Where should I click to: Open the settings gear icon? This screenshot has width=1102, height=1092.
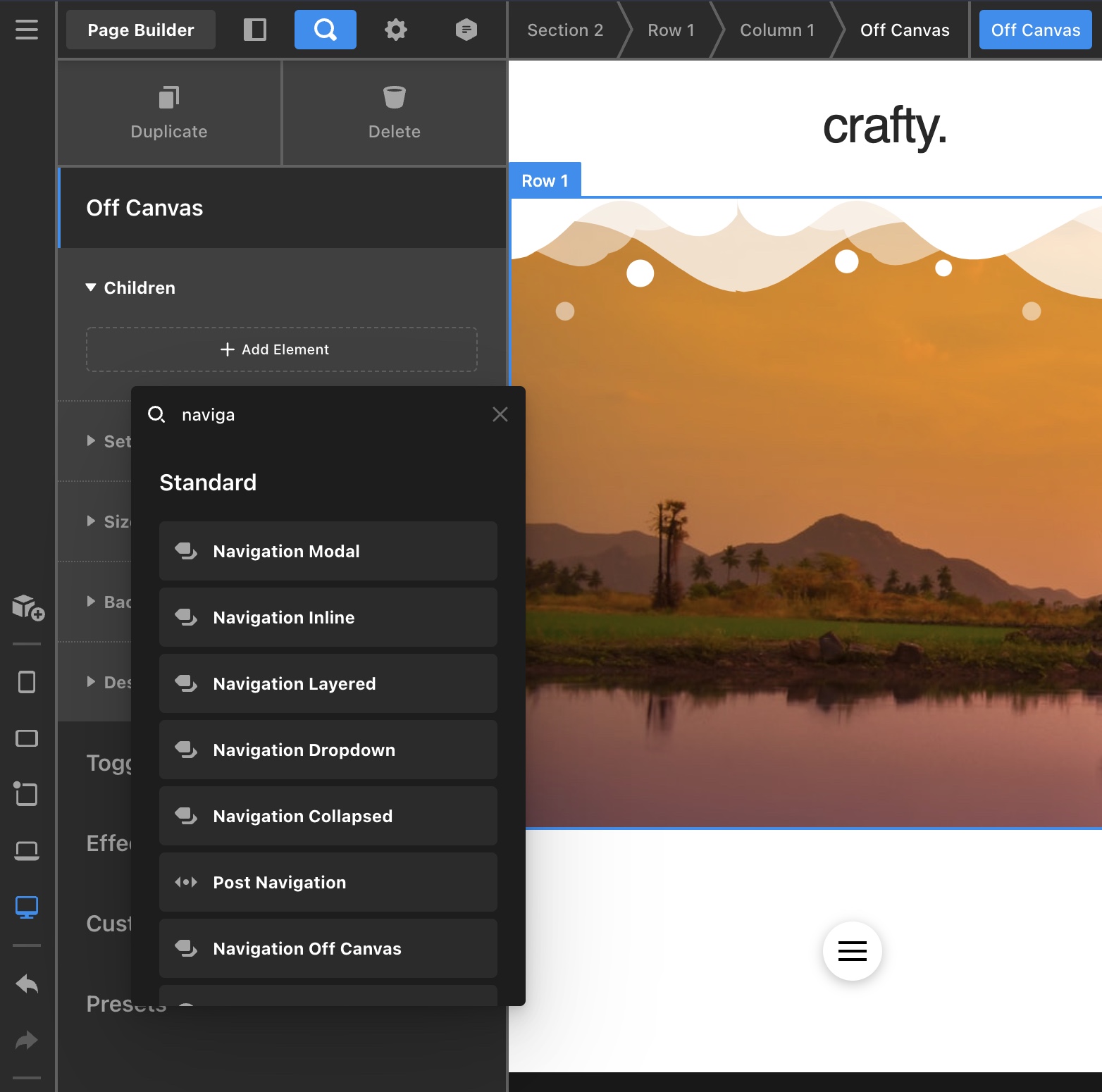[395, 30]
